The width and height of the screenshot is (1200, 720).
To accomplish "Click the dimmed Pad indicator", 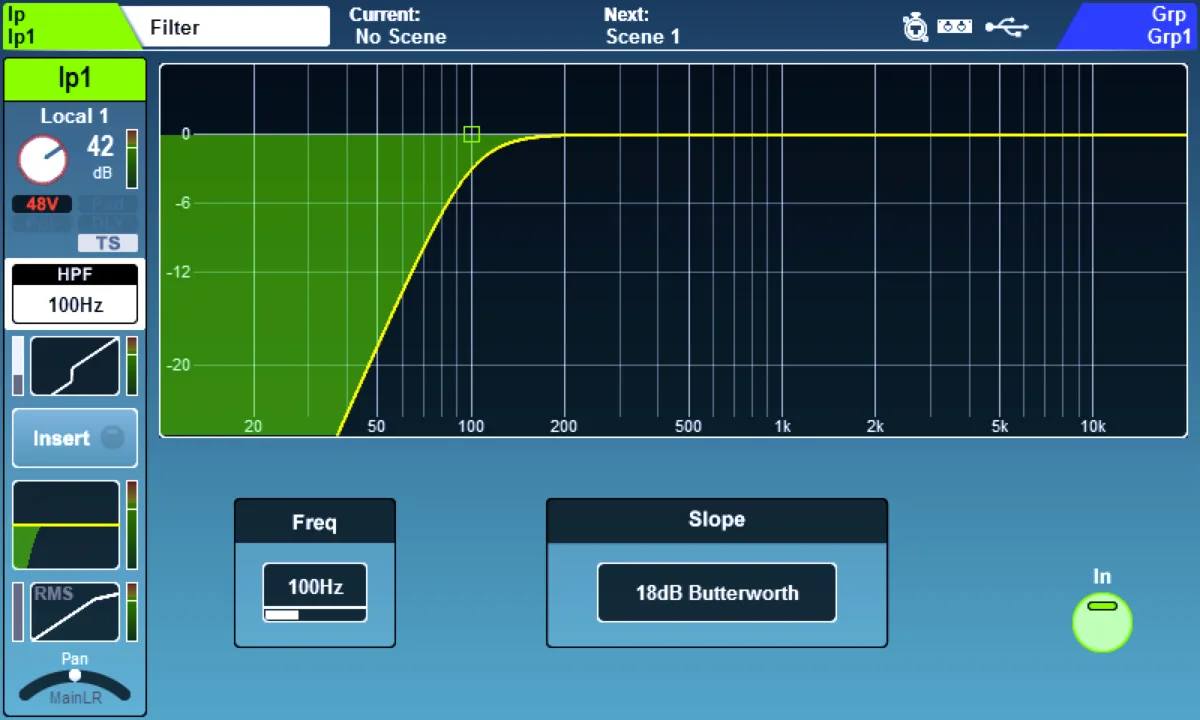I will click(x=108, y=204).
